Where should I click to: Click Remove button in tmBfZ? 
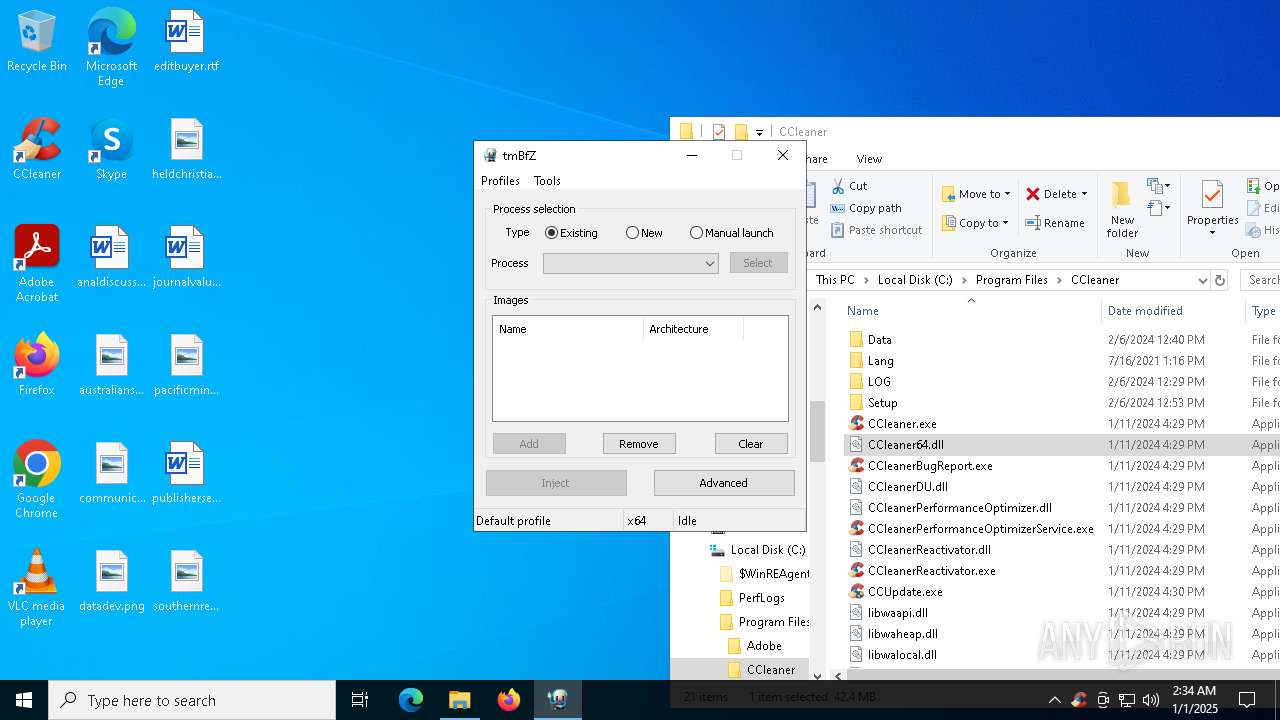pyautogui.click(x=639, y=444)
